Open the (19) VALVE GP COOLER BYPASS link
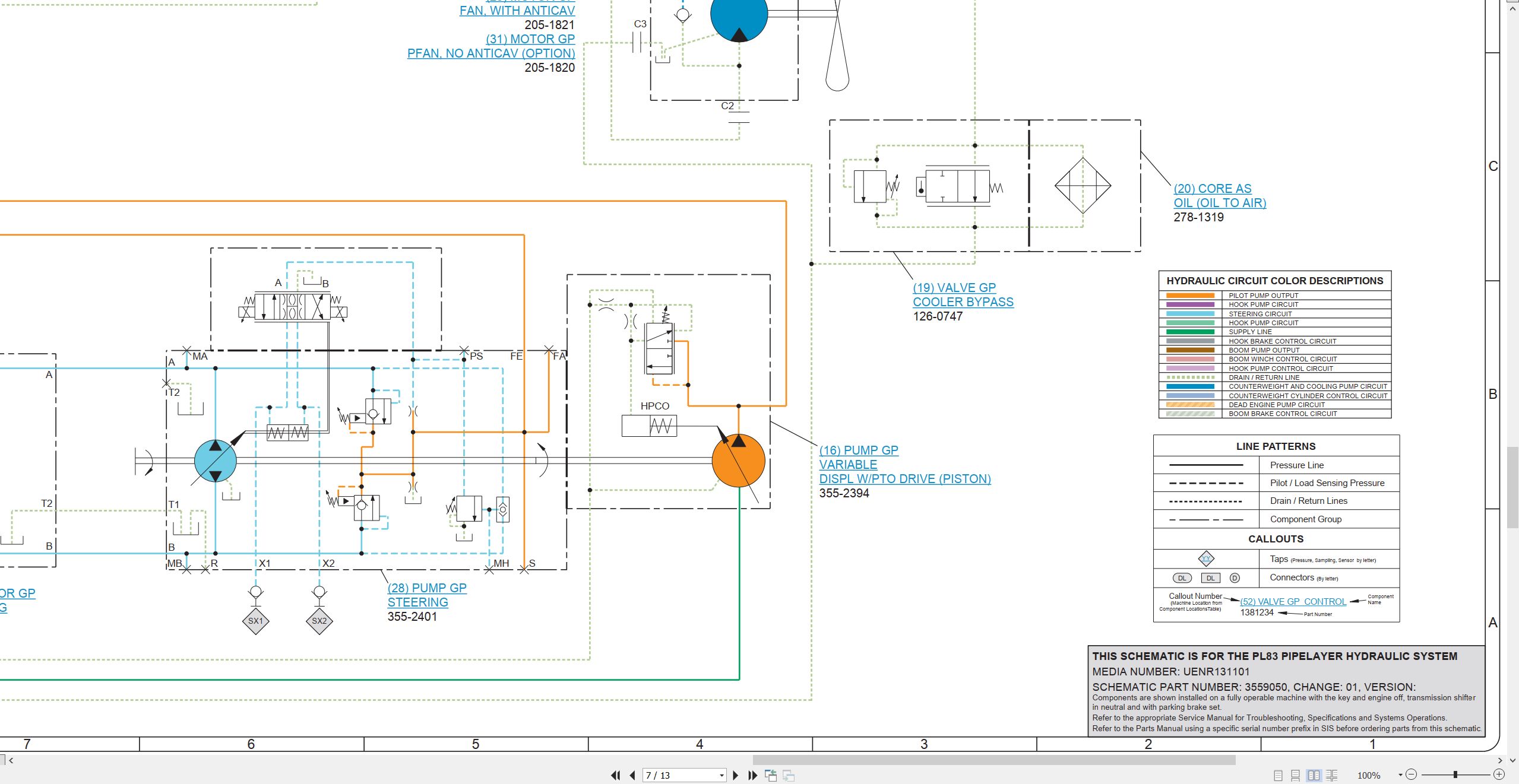 tap(963, 295)
